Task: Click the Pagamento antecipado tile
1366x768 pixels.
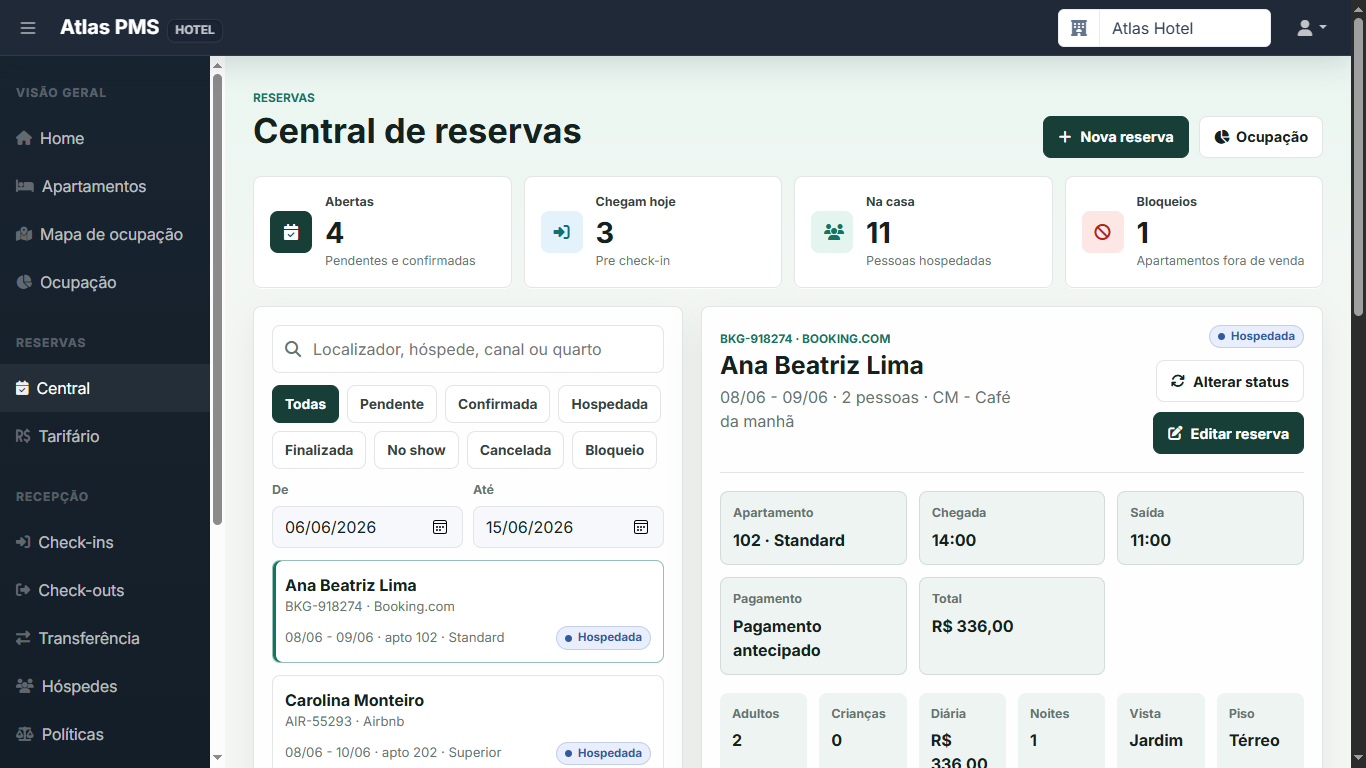Action: (813, 626)
